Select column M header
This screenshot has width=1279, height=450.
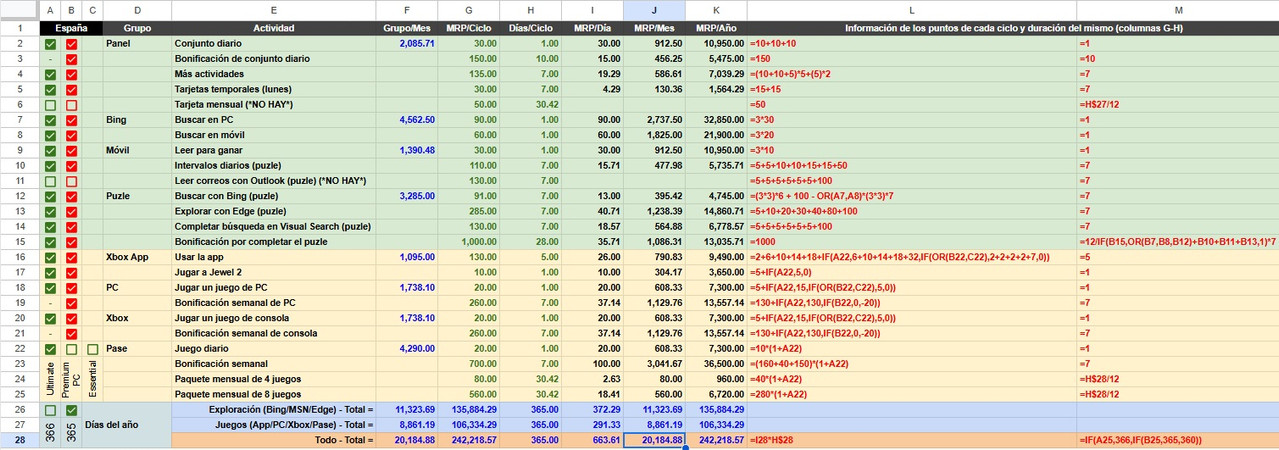(x=1178, y=9)
